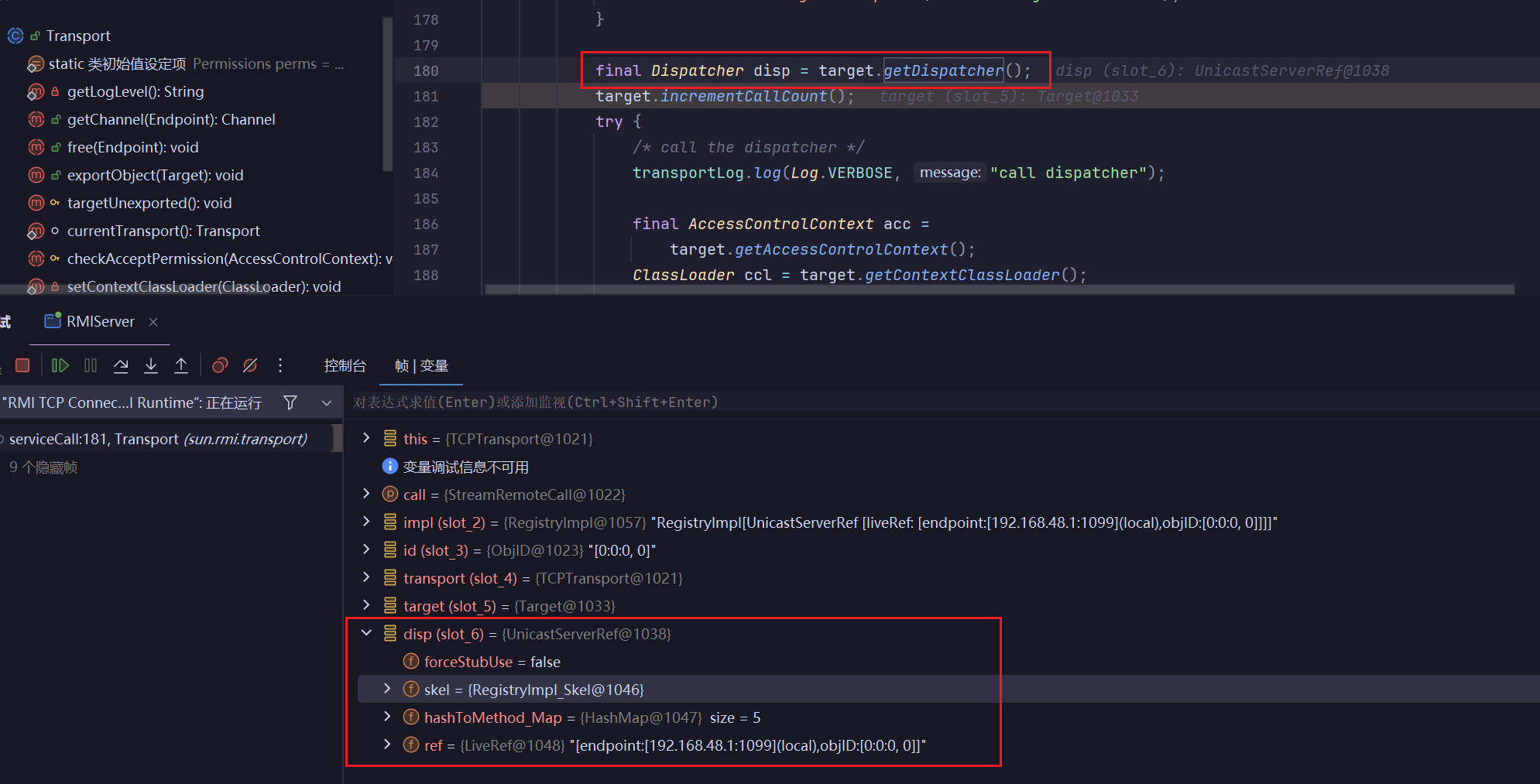Screen dimensions: 1540x784
Task: Click method icon beside exportObject
Action: coord(36,175)
